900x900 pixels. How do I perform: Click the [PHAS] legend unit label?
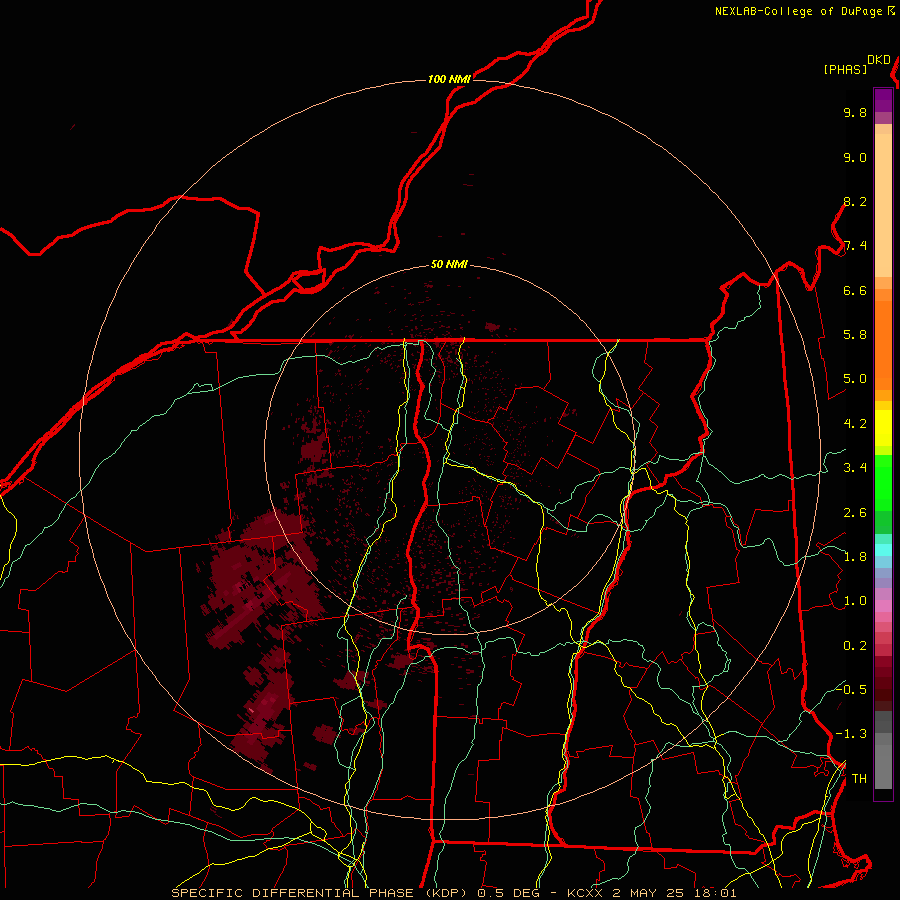point(845,70)
